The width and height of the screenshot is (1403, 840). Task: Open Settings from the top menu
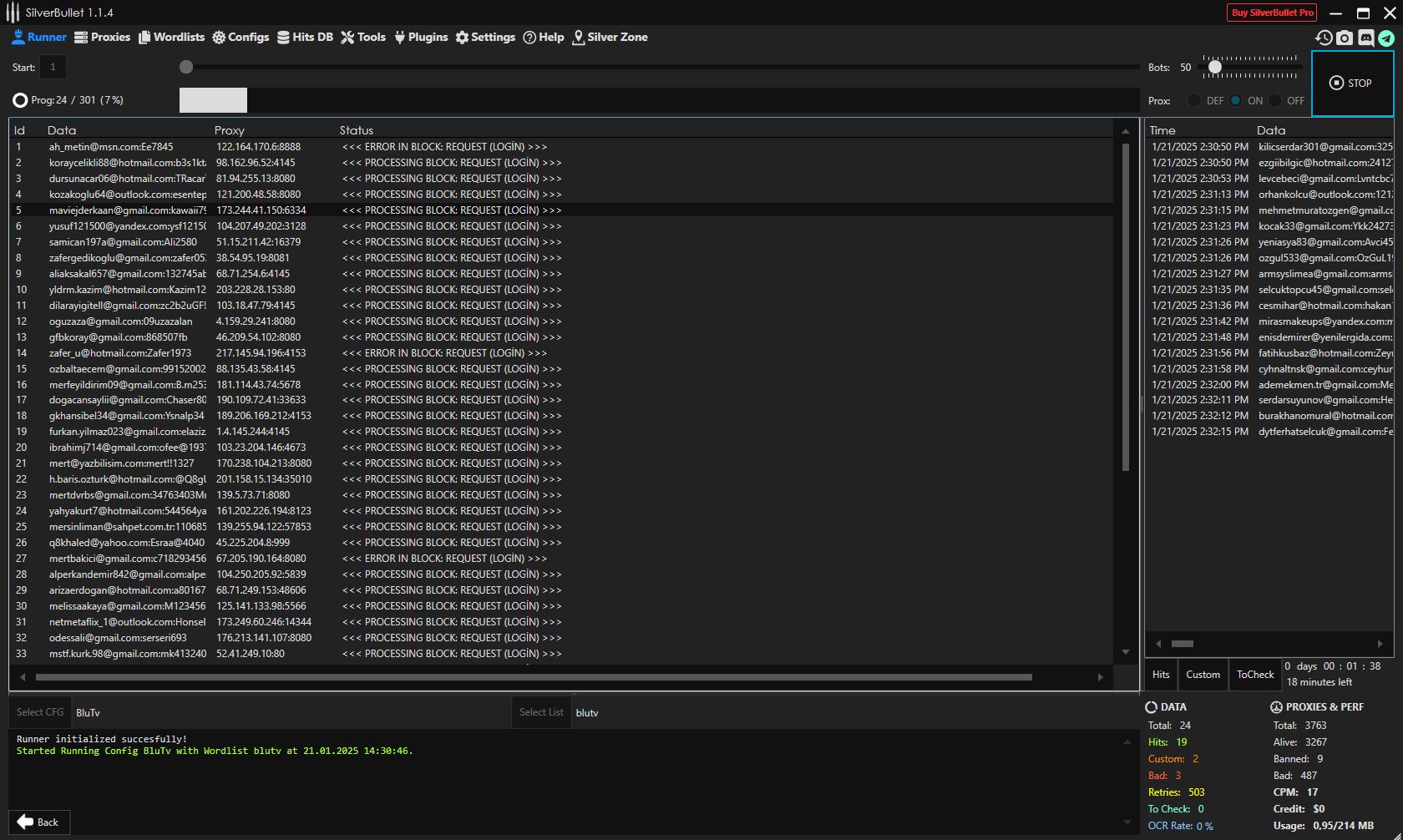tap(485, 38)
